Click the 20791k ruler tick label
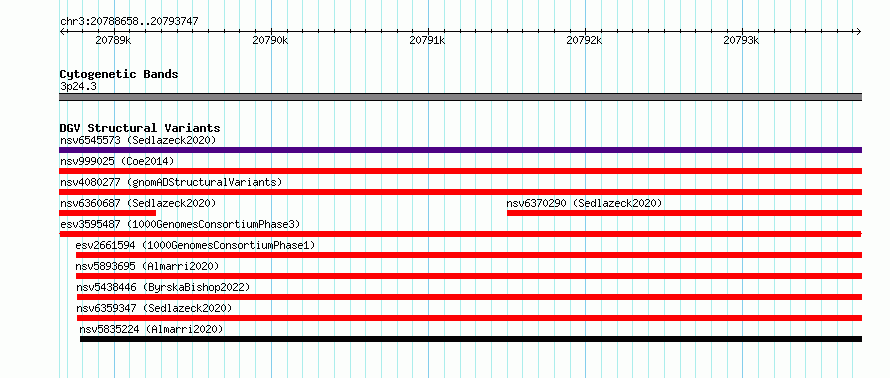890x378 pixels. pyautogui.click(x=428, y=41)
